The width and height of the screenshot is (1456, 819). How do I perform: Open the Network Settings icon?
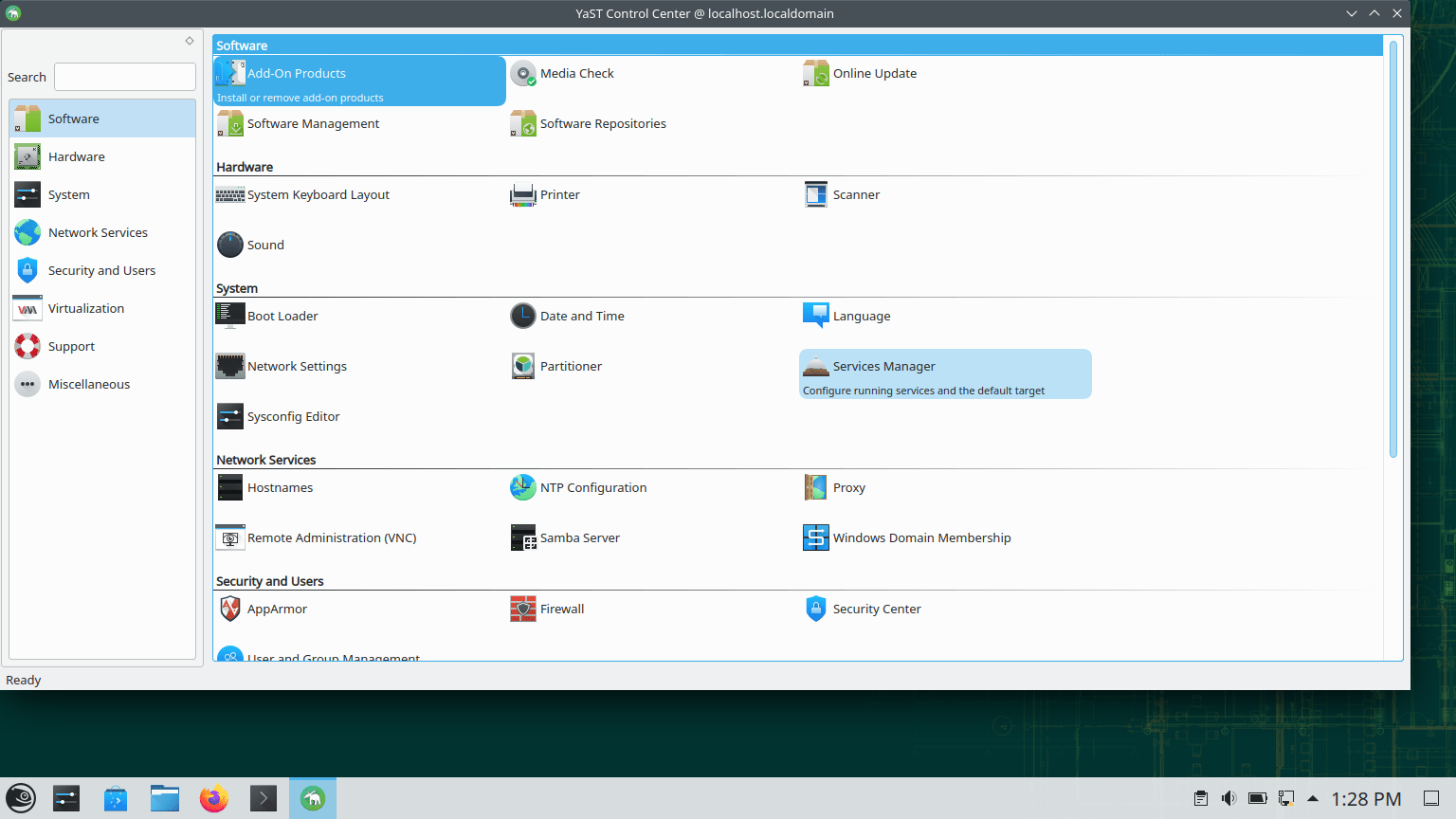pos(230,366)
